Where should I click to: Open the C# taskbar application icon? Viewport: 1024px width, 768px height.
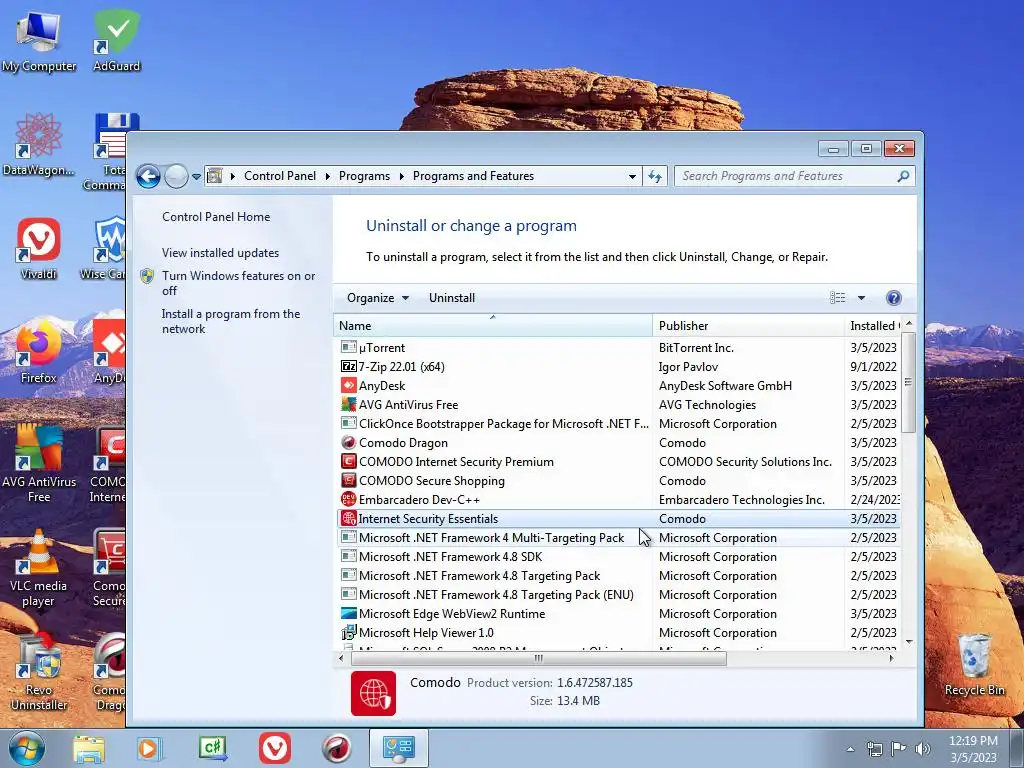(213, 748)
